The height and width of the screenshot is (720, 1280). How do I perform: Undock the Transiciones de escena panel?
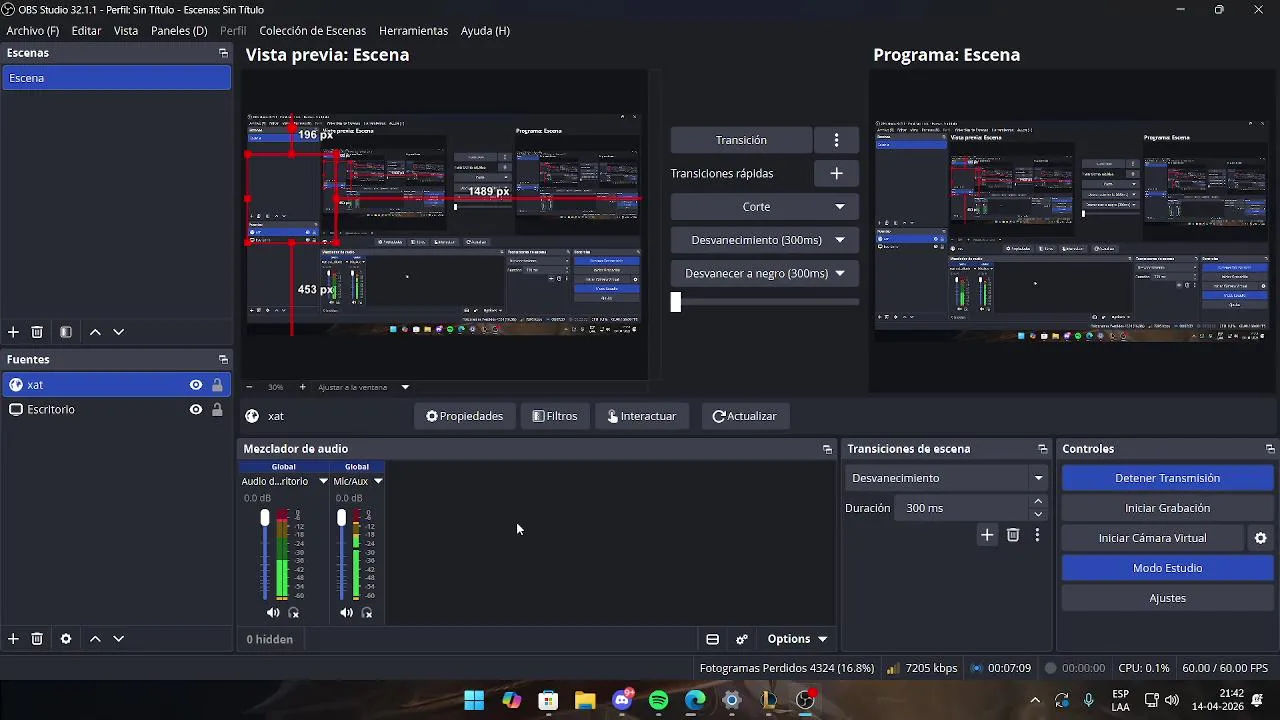[1043, 449]
